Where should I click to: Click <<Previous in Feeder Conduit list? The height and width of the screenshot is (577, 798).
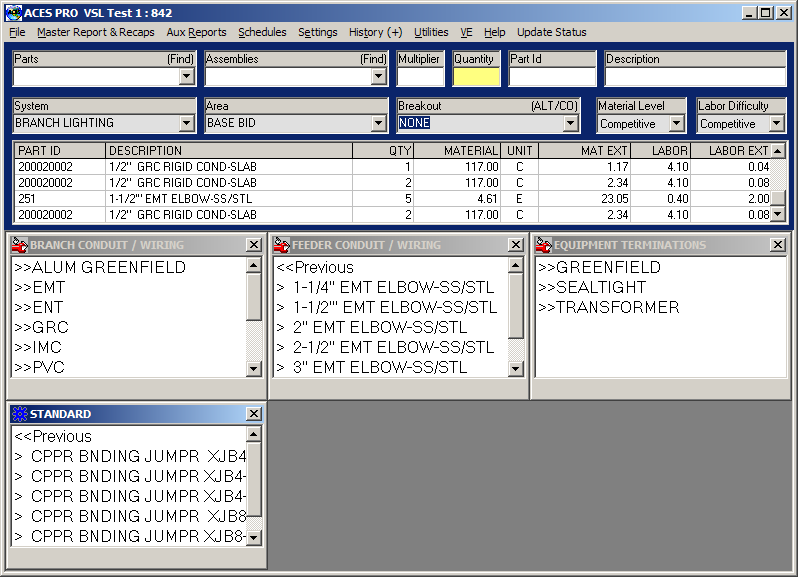[315, 267]
